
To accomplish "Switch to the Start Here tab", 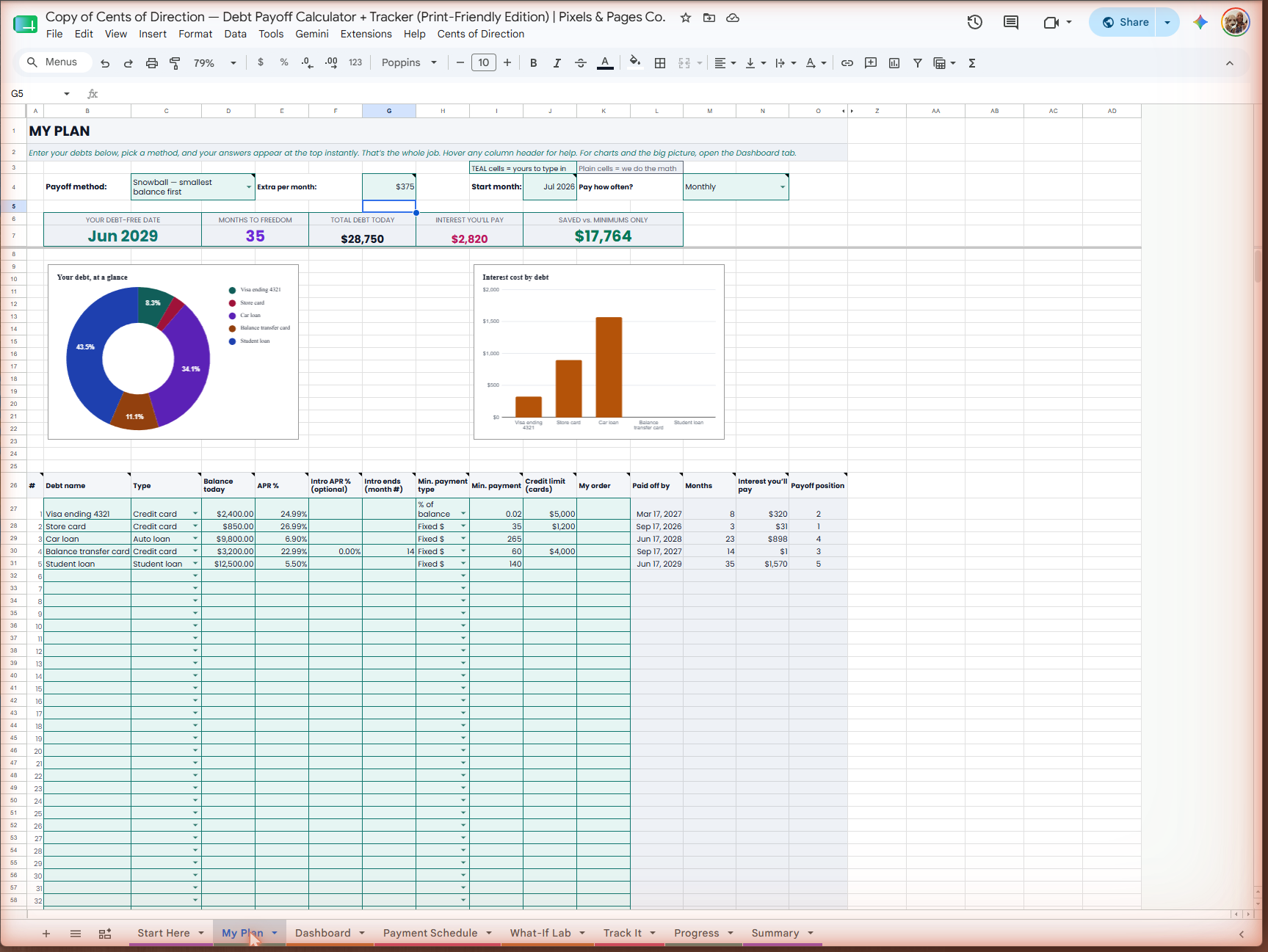I will click(164, 933).
